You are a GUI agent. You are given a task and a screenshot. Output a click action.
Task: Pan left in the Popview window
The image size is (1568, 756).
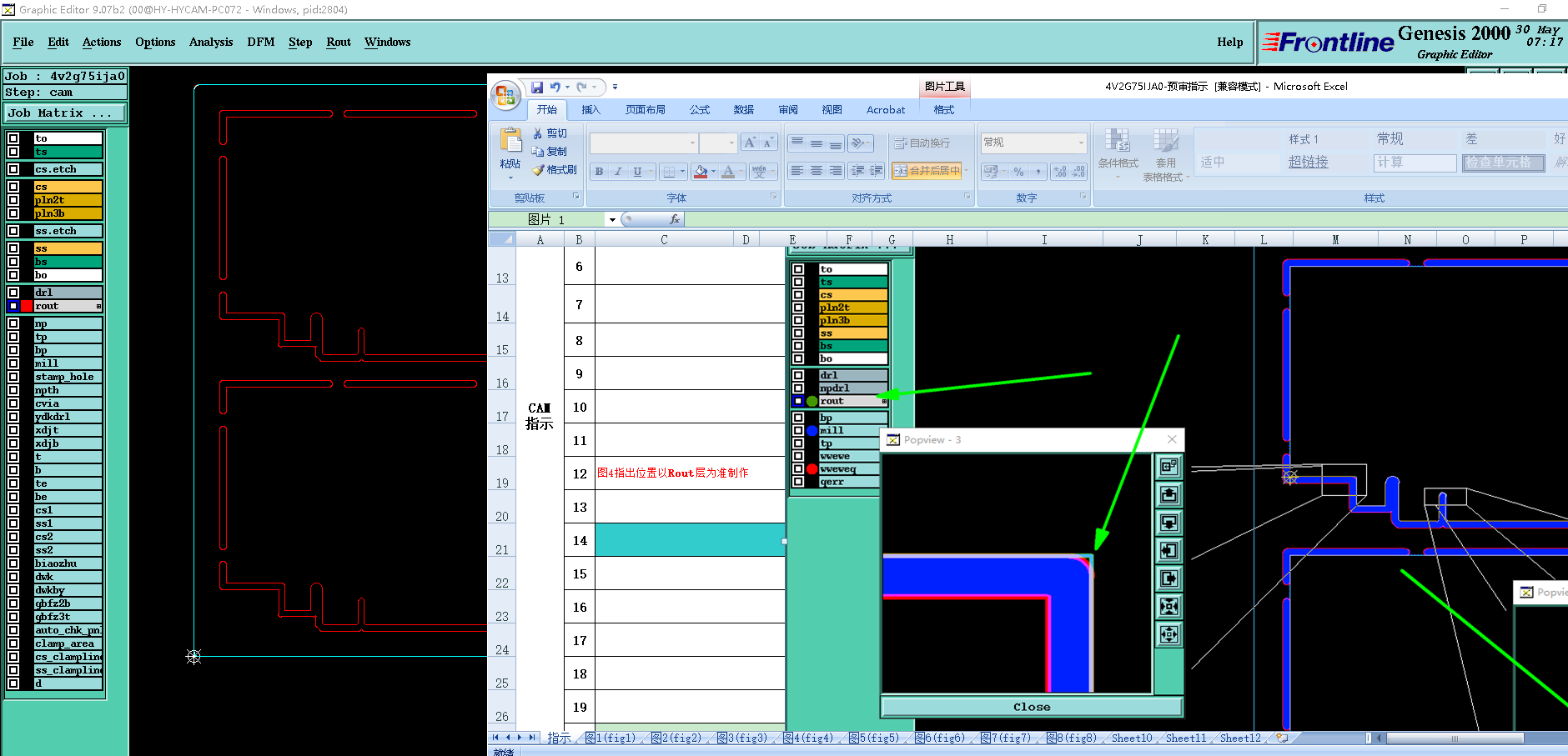point(1169,550)
